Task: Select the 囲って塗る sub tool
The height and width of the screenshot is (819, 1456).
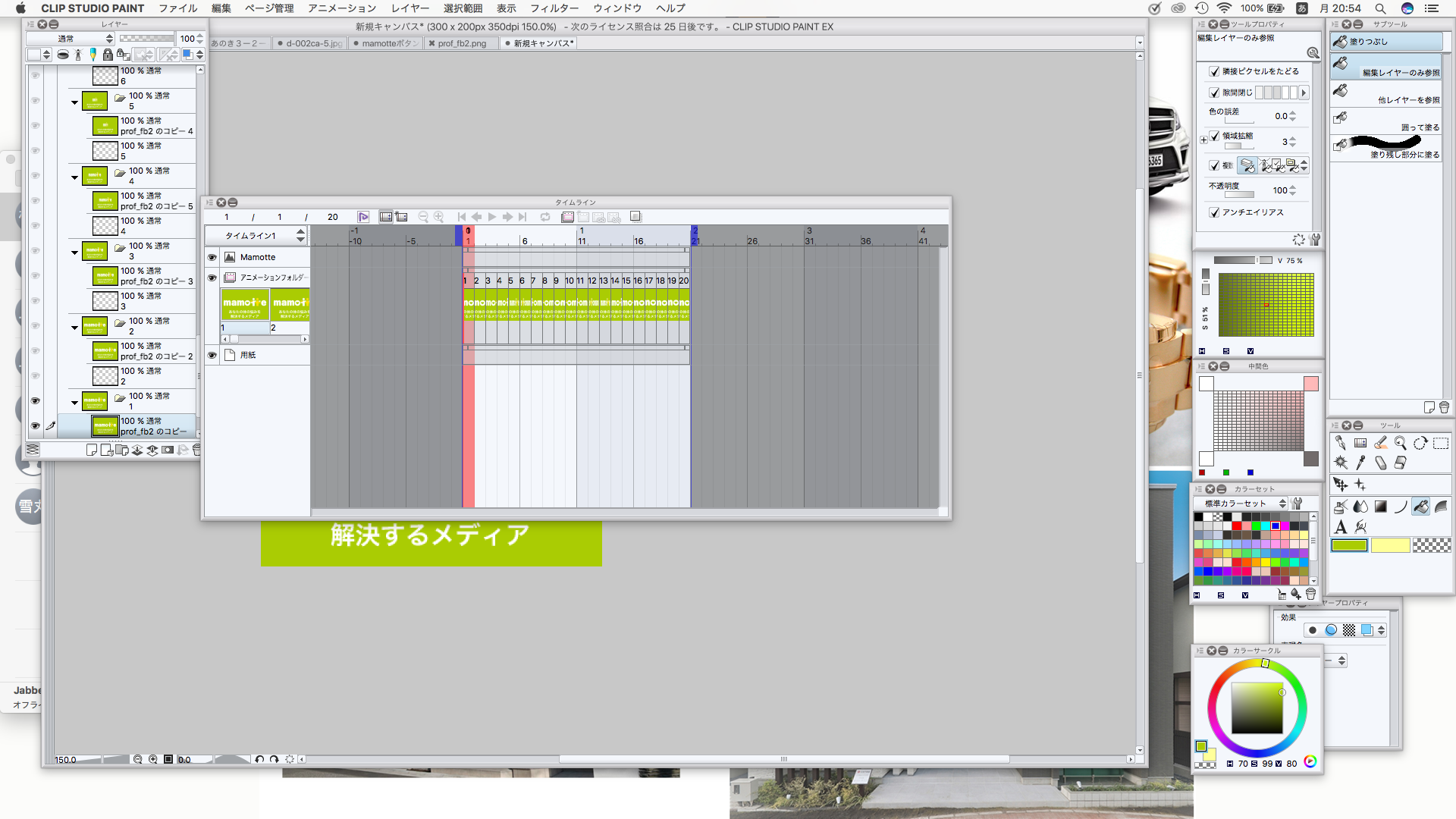Action: [1385, 120]
